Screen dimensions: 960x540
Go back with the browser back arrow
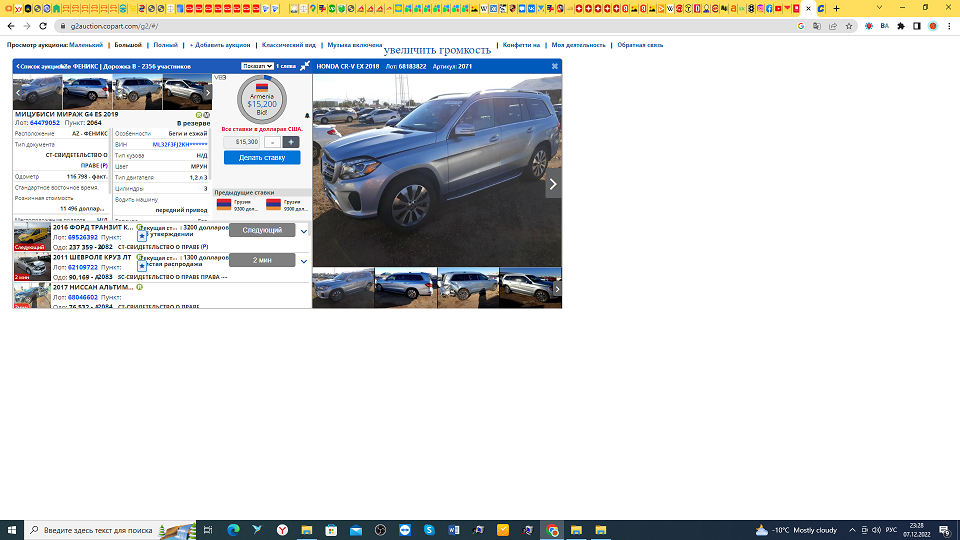[x=11, y=26]
